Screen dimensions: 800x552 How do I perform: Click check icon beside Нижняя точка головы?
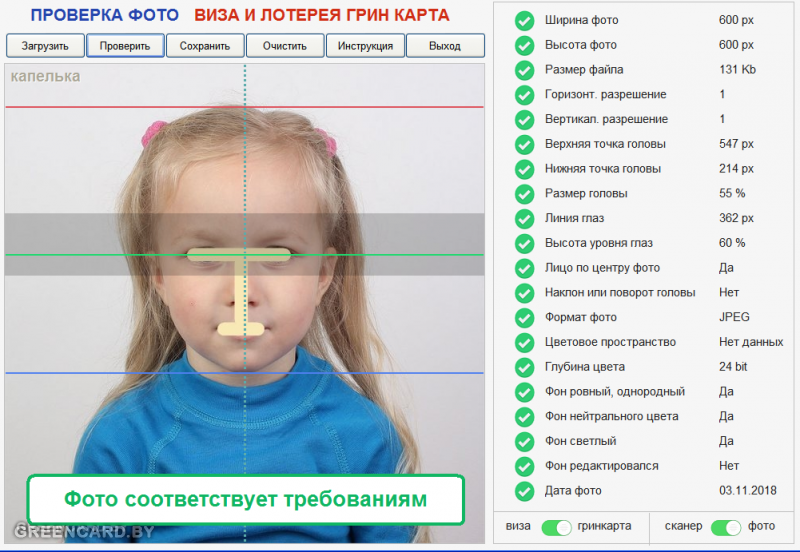(524, 169)
